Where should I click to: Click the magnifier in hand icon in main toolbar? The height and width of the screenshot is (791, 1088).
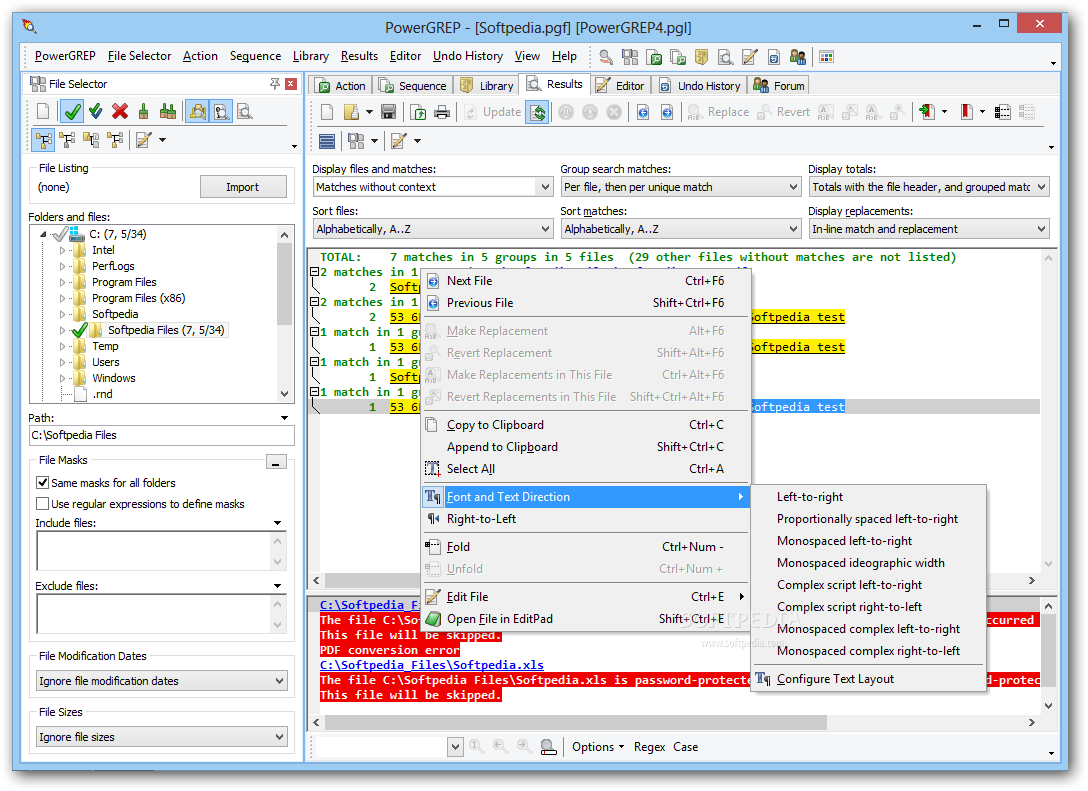coord(606,57)
